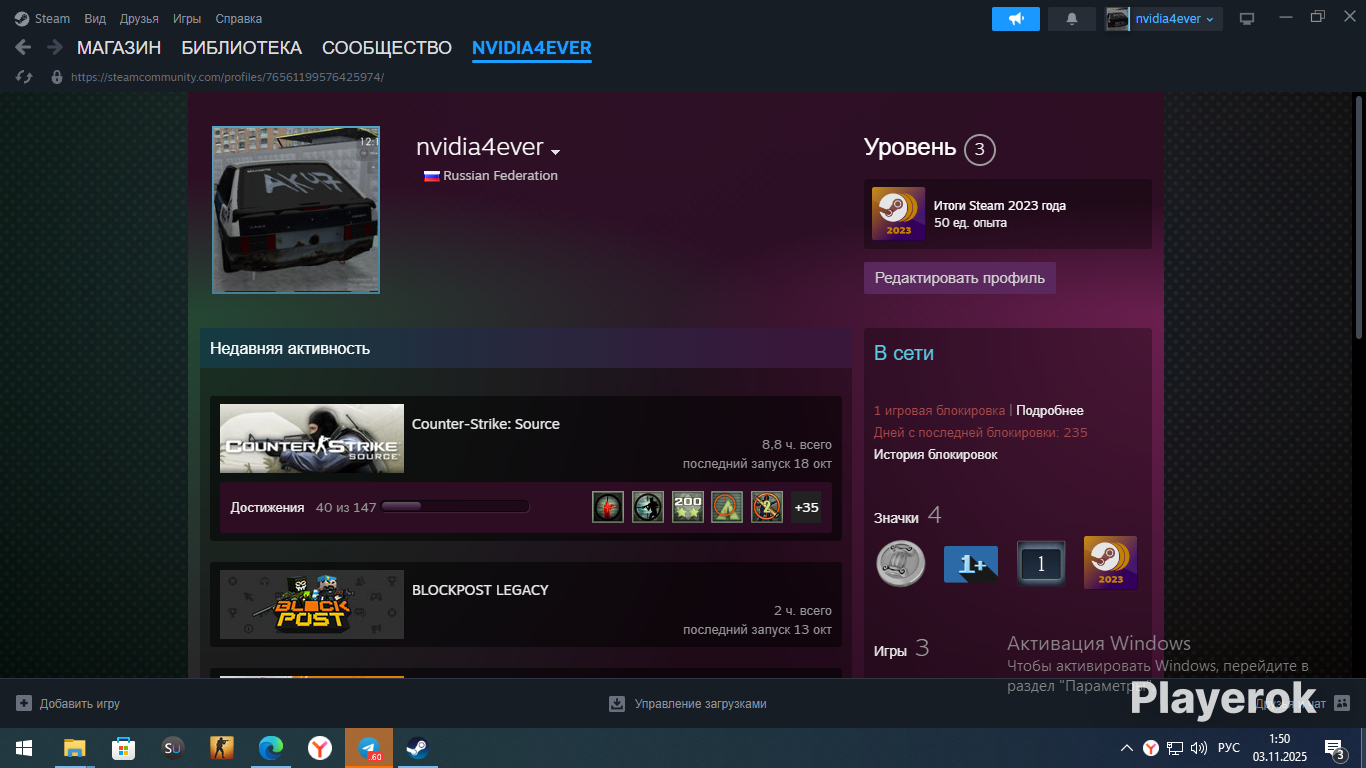Select the NVIDIA4EVER tab
Screen dimensions: 1366x768
pos(532,48)
